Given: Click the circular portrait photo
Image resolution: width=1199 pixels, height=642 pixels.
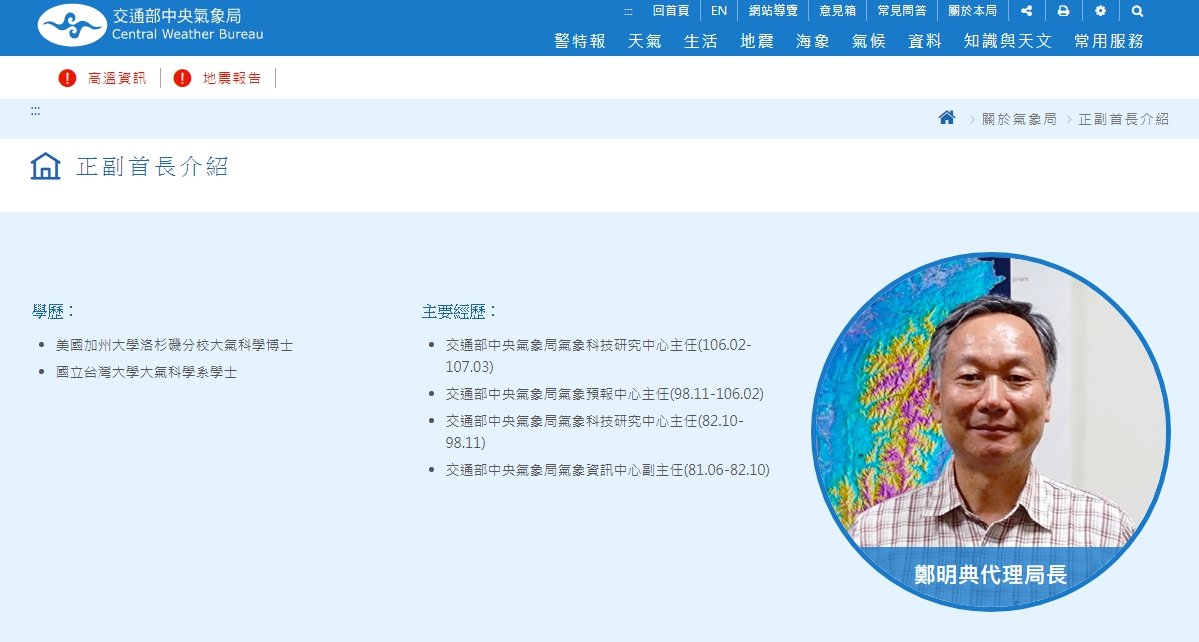Looking at the screenshot, I should coord(990,432).
